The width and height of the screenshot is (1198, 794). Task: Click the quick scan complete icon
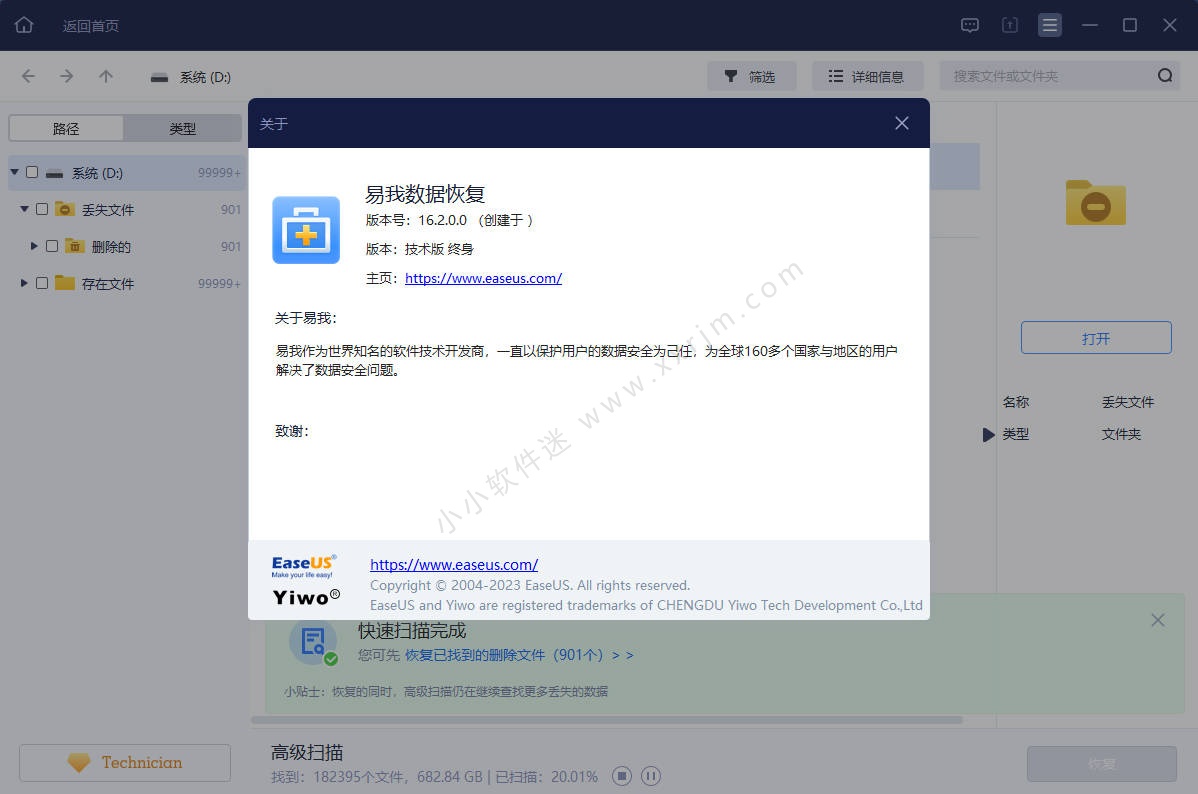coord(313,642)
